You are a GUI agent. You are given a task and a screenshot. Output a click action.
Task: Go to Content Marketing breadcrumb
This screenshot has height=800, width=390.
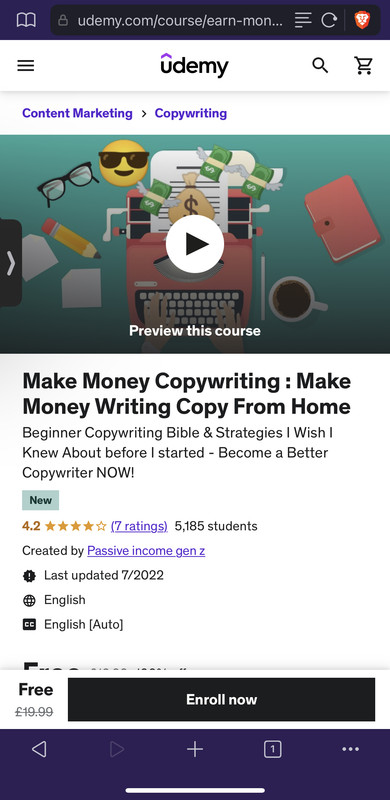pos(77,113)
